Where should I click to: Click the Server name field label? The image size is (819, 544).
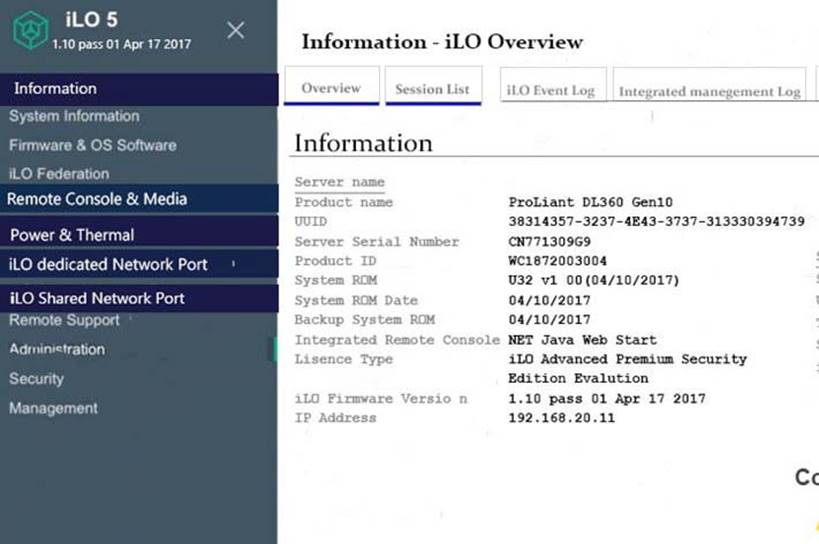pos(339,182)
